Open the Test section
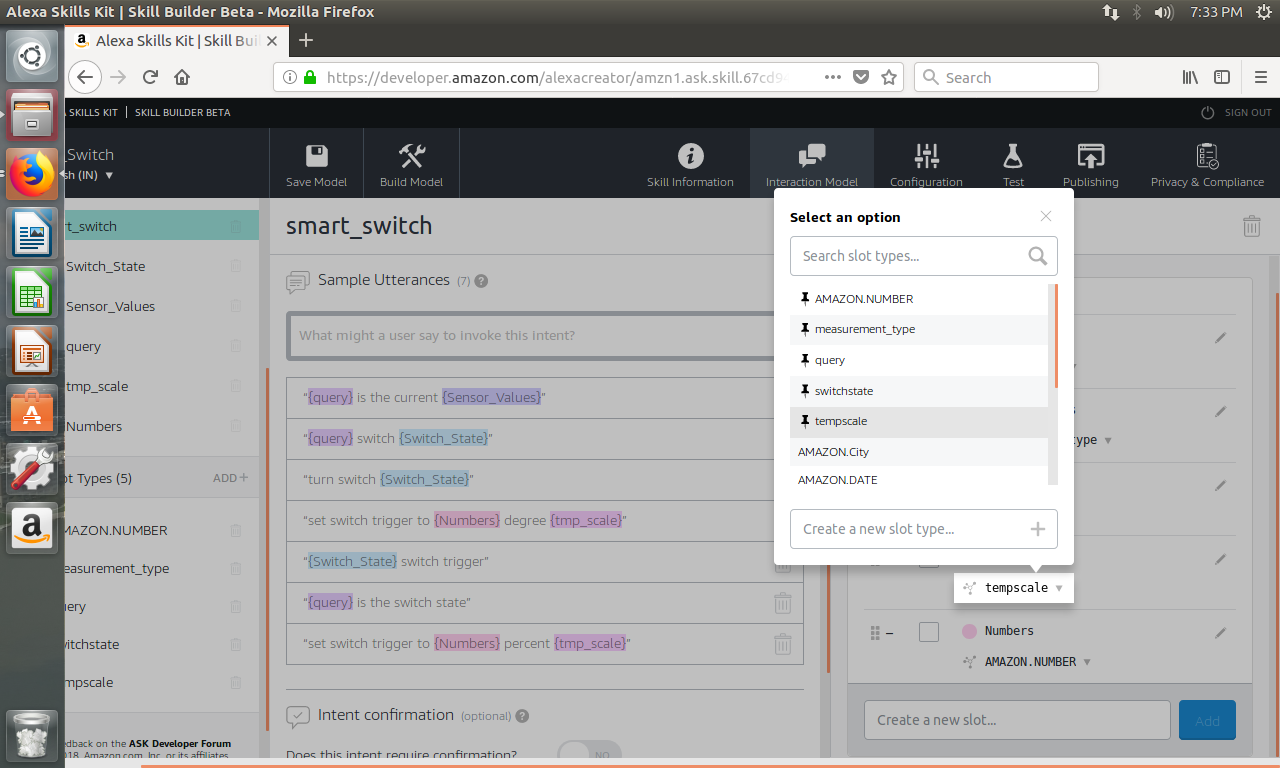This screenshot has width=1280, height=768. (1013, 166)
